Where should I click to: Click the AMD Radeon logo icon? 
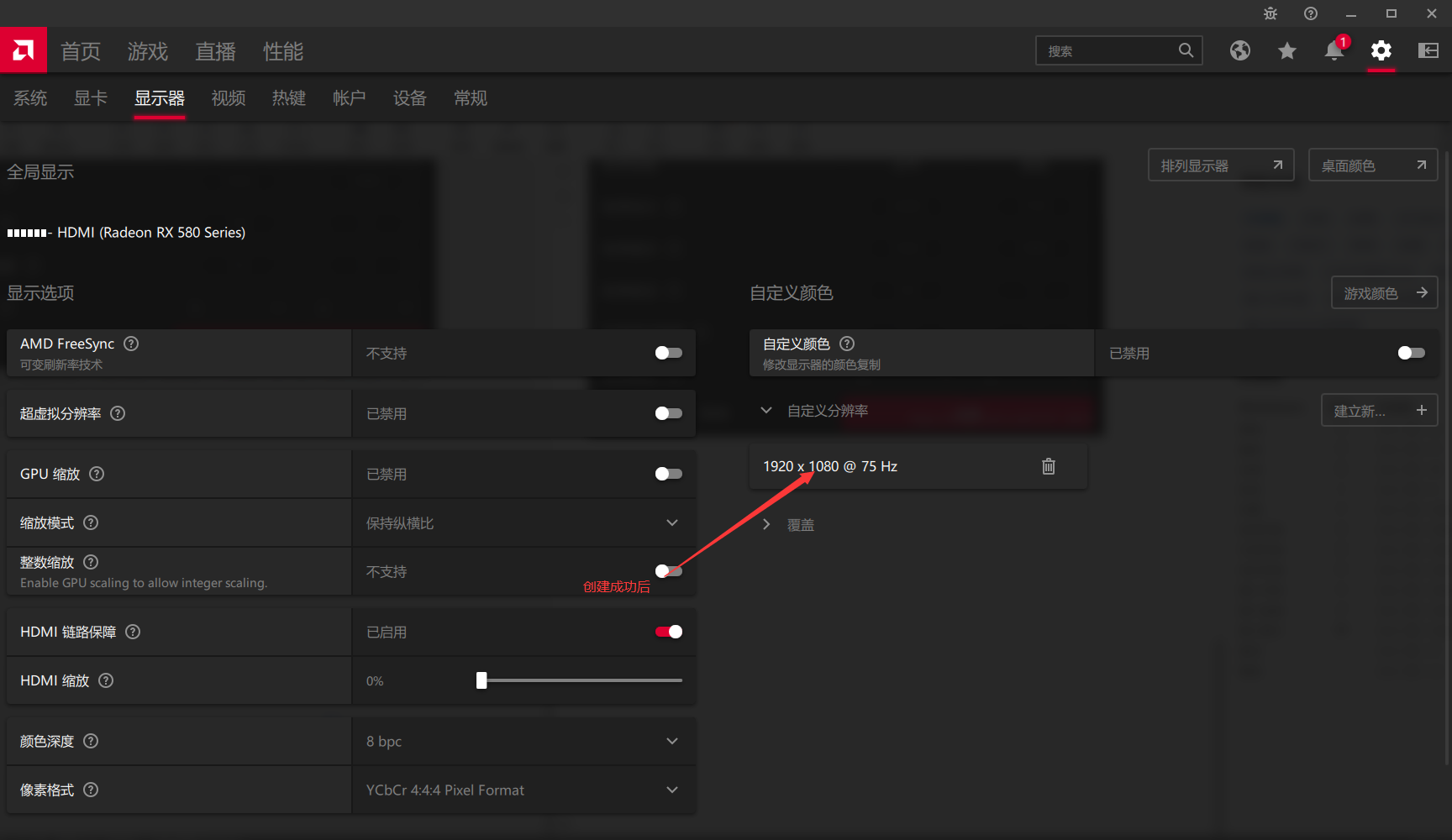(x=23, y=50)
